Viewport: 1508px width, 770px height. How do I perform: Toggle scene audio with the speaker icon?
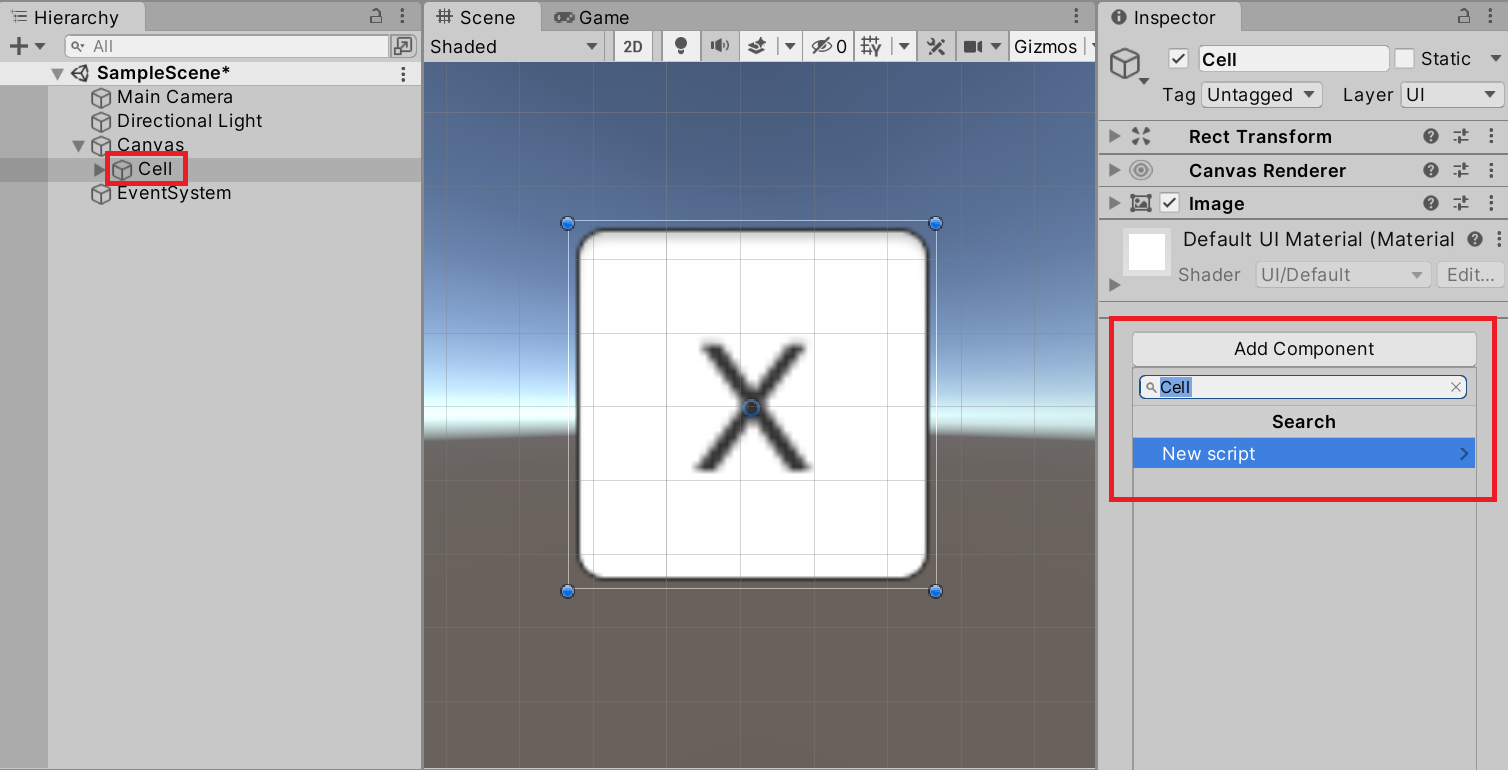tap(719, 46)
